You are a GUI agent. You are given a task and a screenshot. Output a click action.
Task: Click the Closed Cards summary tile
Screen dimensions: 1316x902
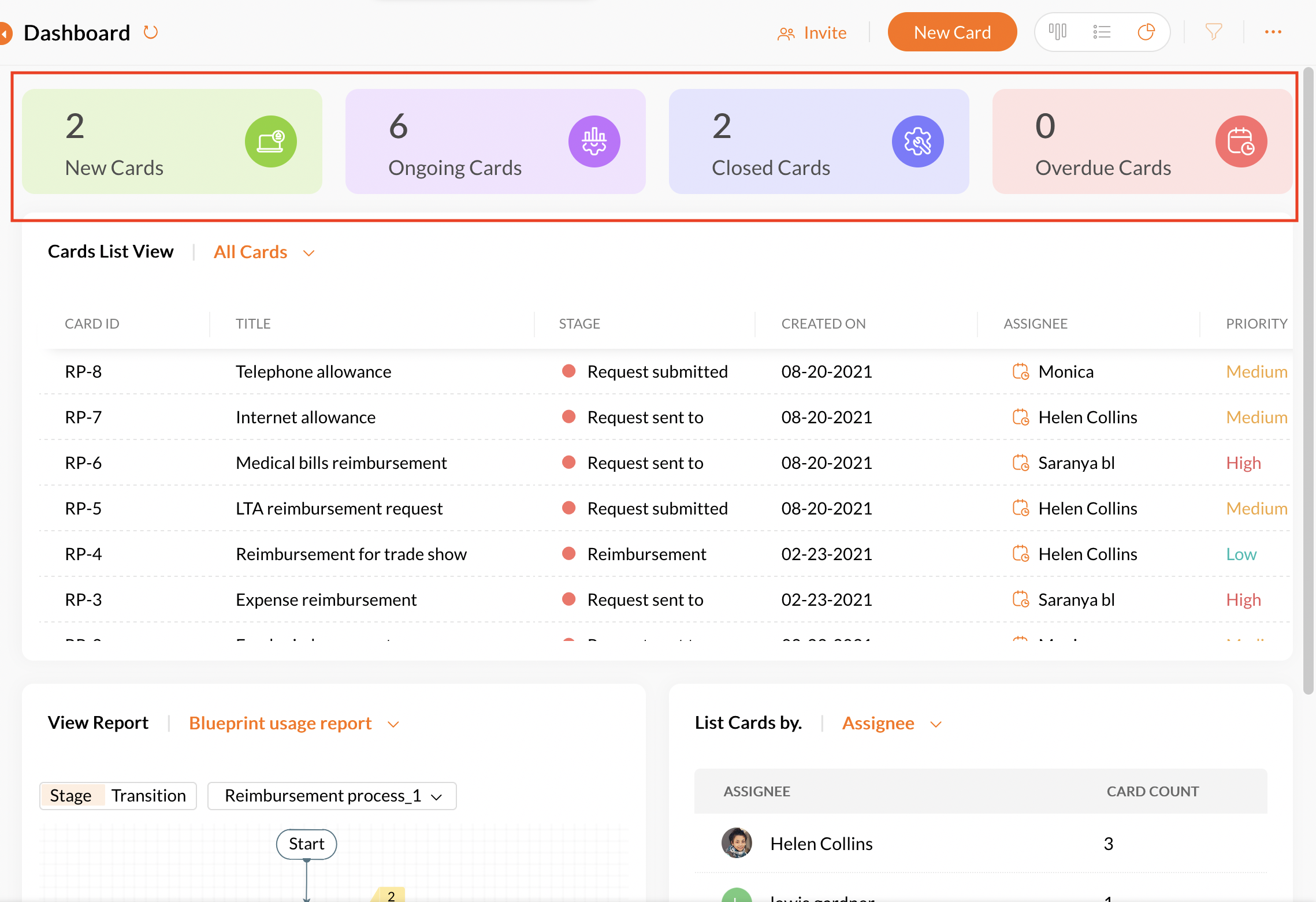pos(819,141)
